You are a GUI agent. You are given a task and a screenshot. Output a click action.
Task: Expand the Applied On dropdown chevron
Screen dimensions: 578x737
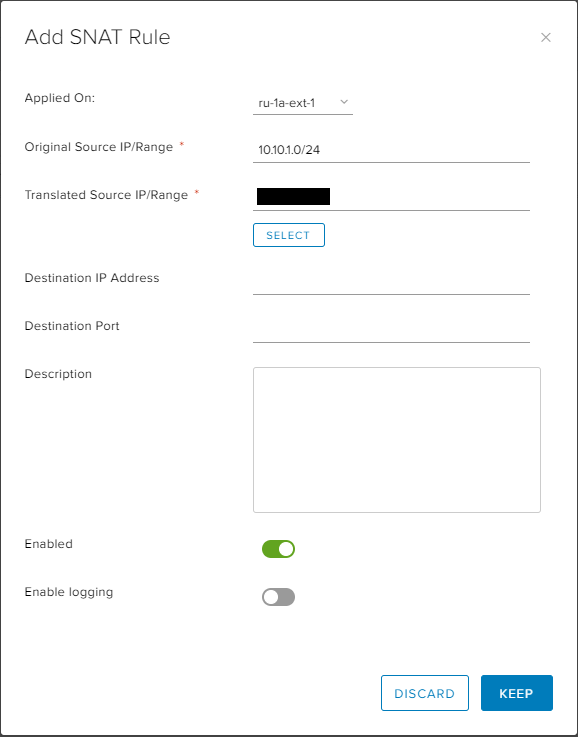point(344,102)
